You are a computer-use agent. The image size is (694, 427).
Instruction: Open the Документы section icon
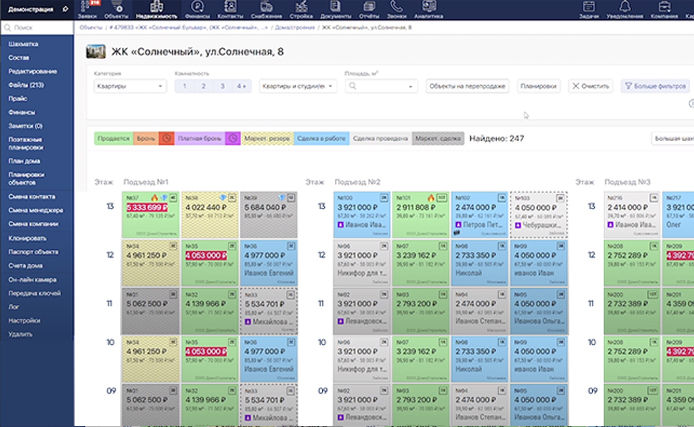(x=335, y=6)
